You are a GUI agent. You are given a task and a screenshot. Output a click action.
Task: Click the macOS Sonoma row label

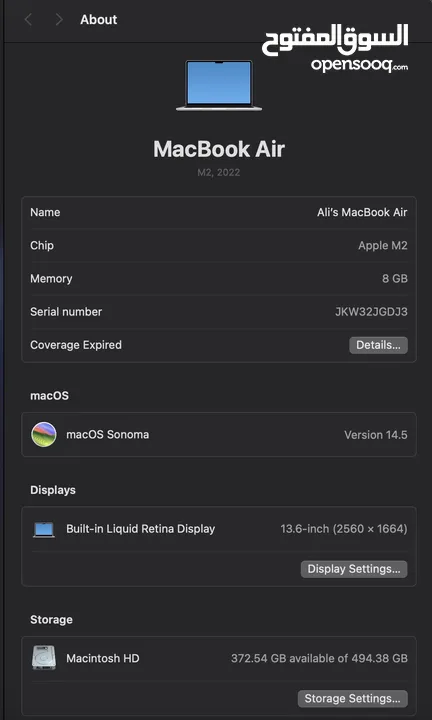pos(107,434)
